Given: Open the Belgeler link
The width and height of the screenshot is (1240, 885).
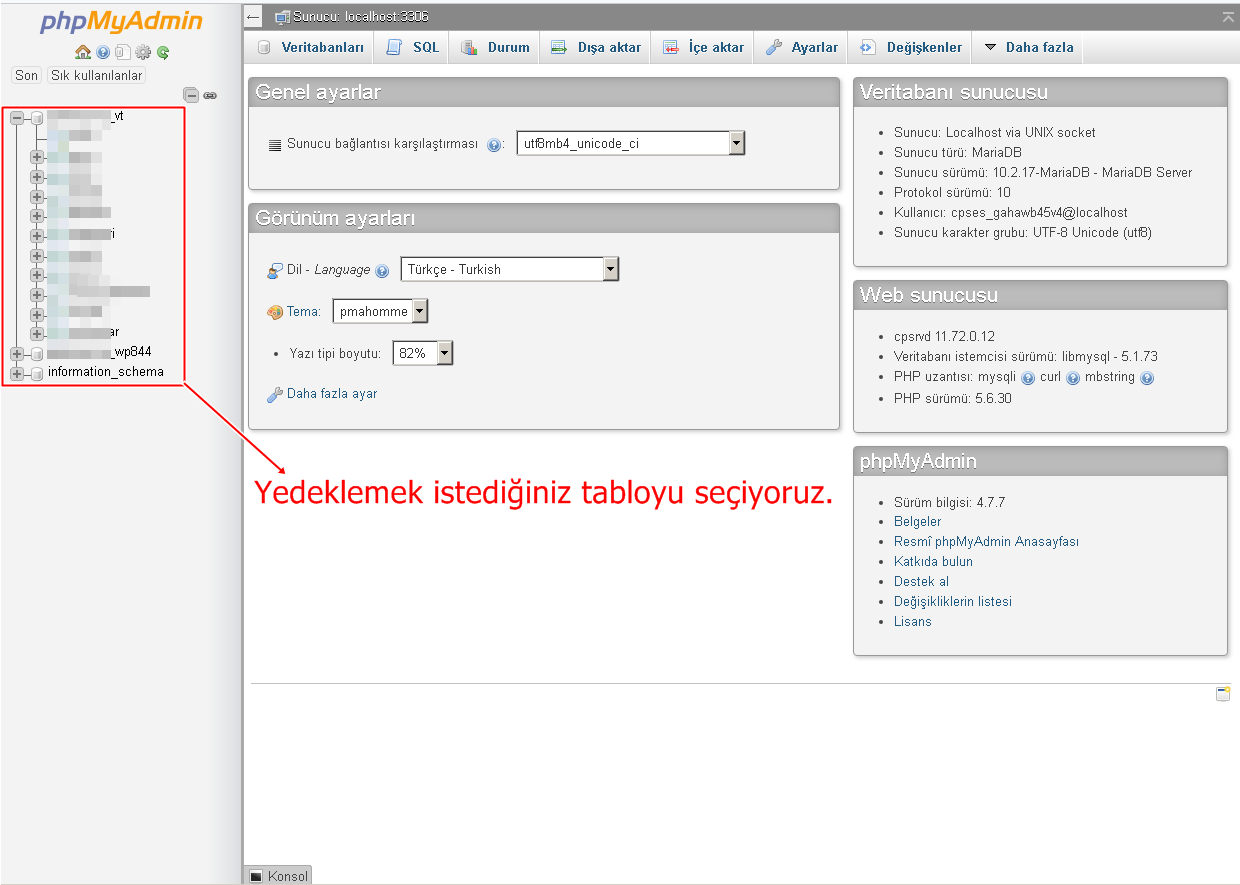Looking at the screenshot, I should pos(918,522).
